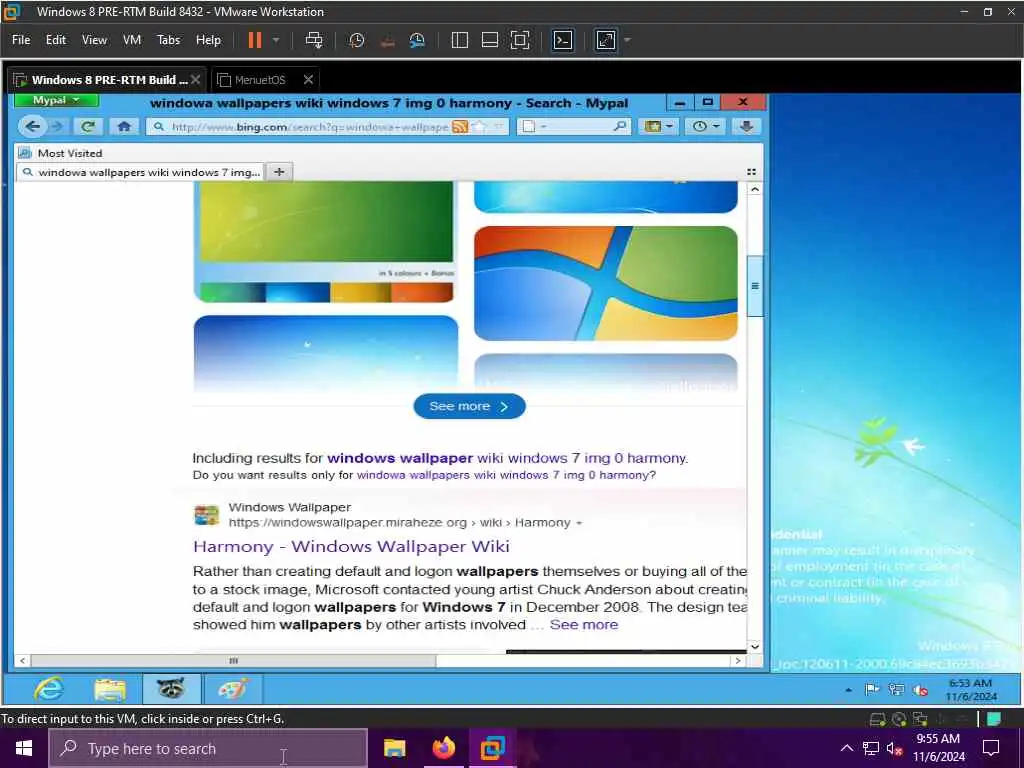Open a new Mypal tab with the plus
1024x768 pixels.
279,172
